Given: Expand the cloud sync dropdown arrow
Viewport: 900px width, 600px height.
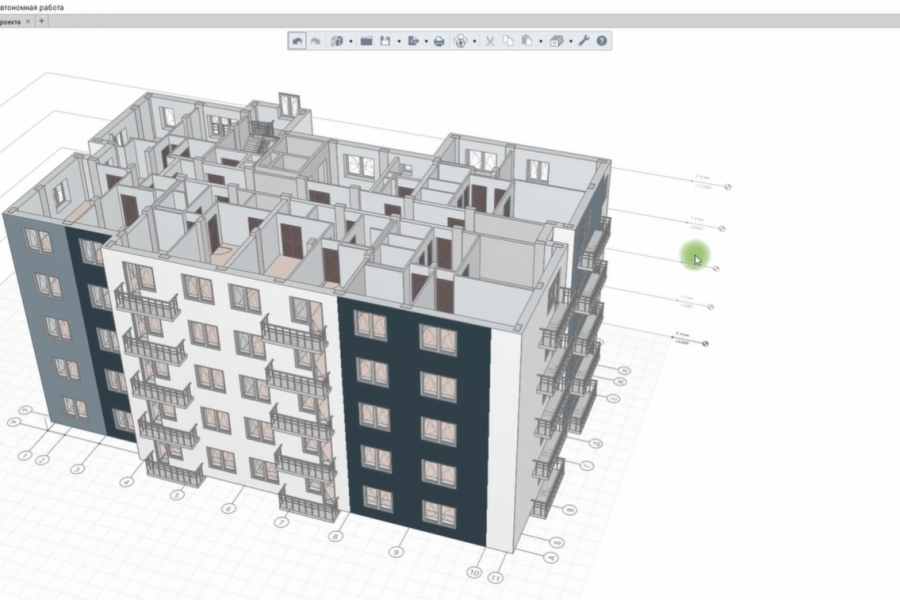Looking at the screenshot, I should [474, 41].
